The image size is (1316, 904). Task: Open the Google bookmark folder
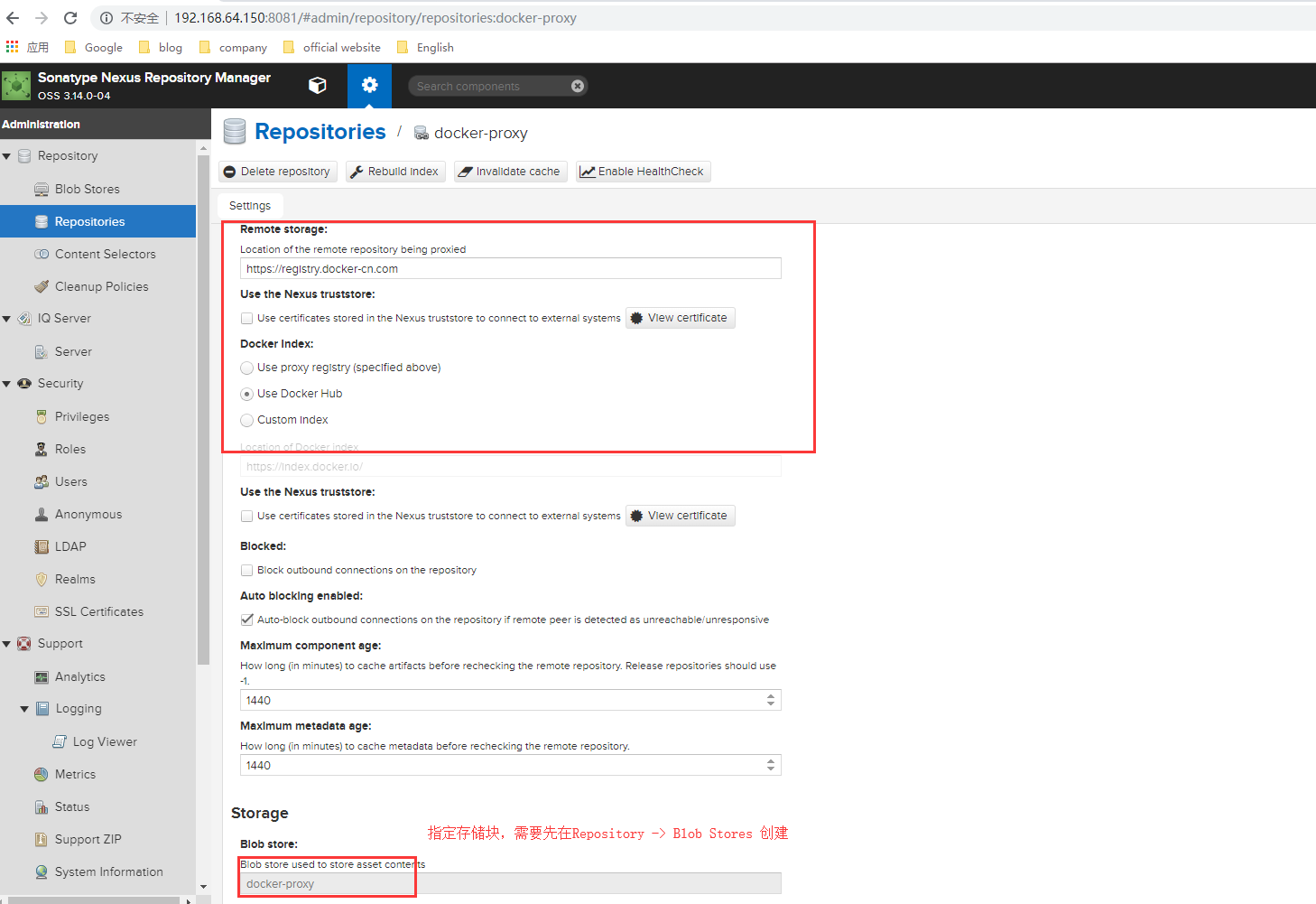coord(94,47)
